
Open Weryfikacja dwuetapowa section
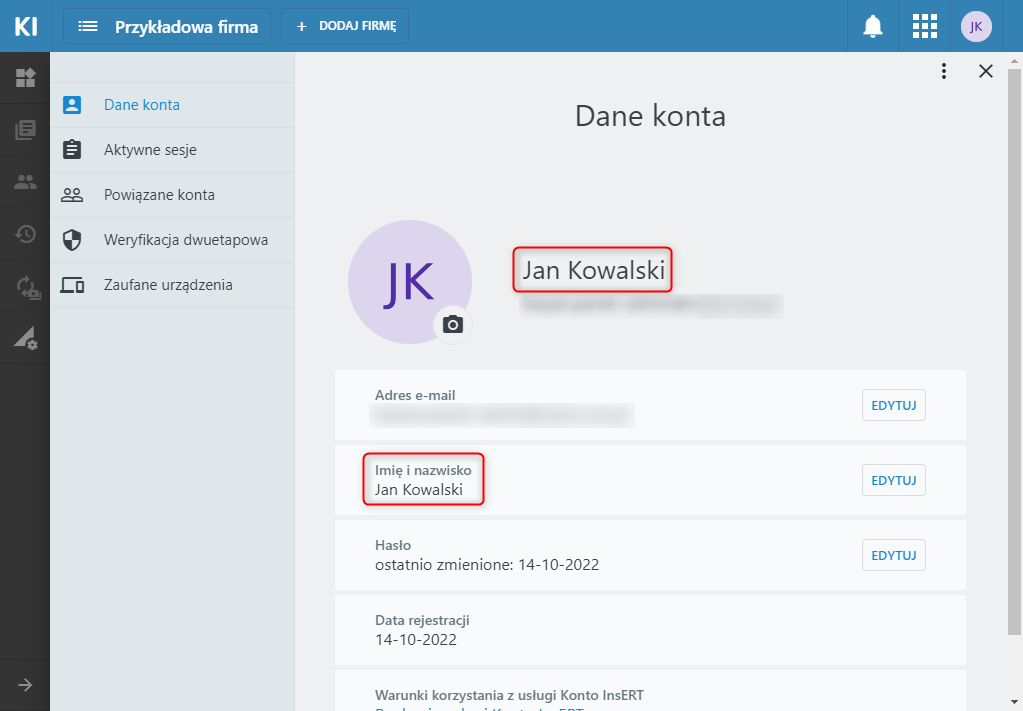(172, 240)
